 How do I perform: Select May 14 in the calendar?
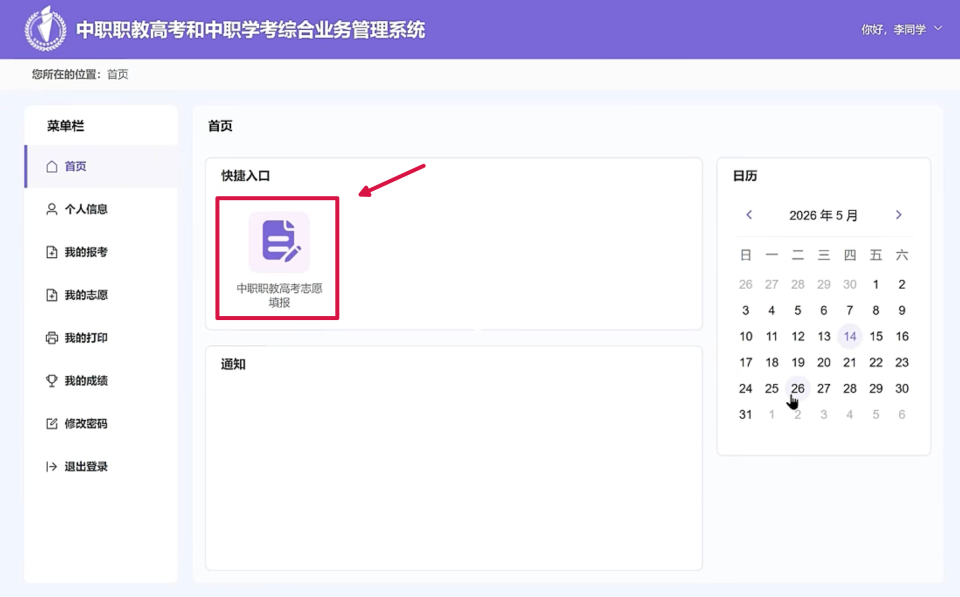[x=850, y=336]
